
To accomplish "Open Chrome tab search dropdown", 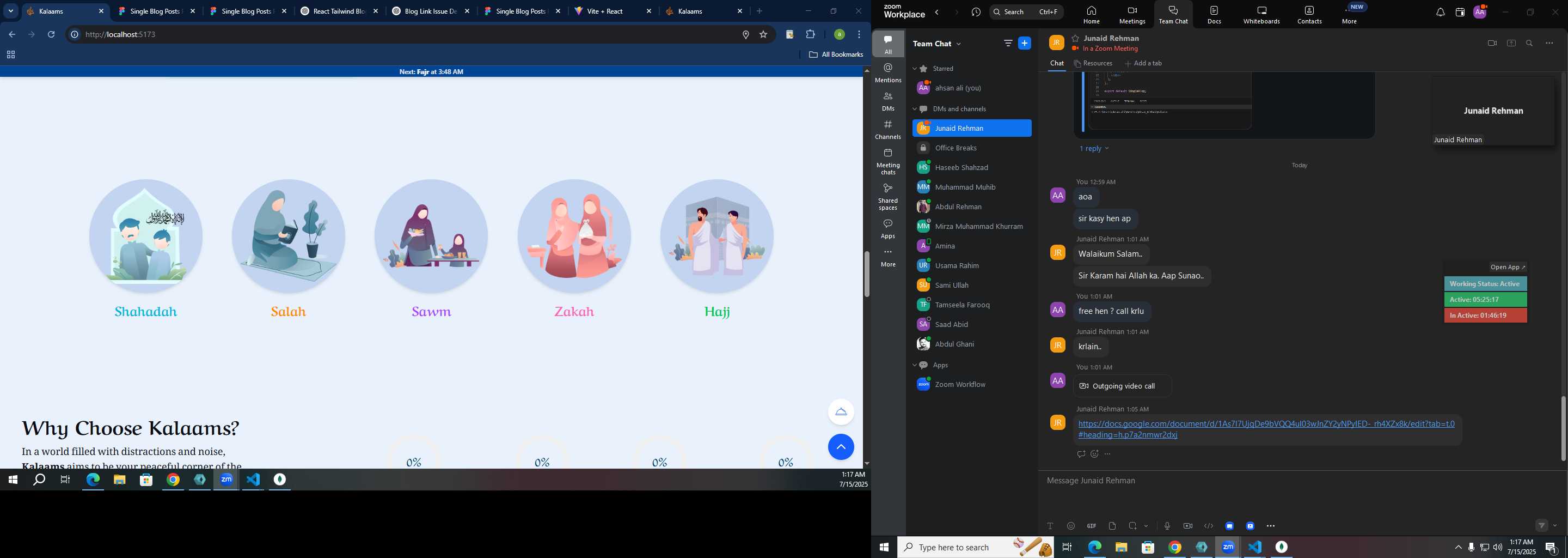I will click(x=10, y=11).
